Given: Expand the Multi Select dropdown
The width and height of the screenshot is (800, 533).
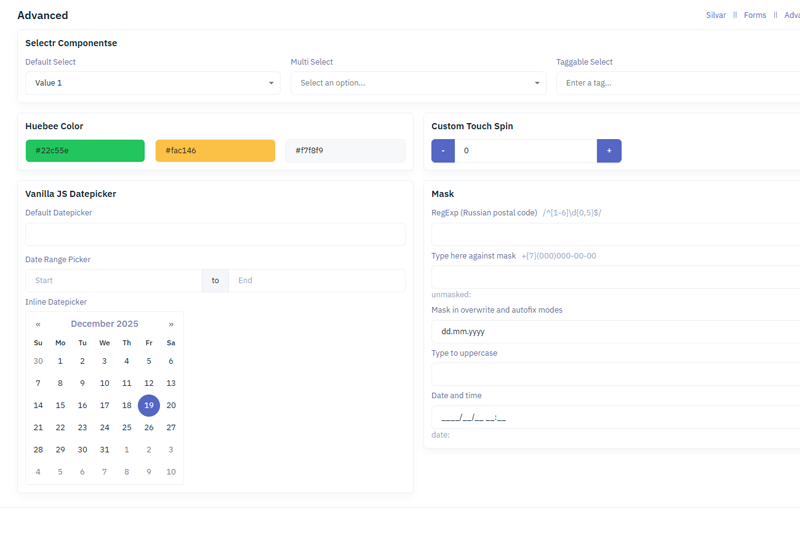Looking at the screenshot, I should (418, 83).
